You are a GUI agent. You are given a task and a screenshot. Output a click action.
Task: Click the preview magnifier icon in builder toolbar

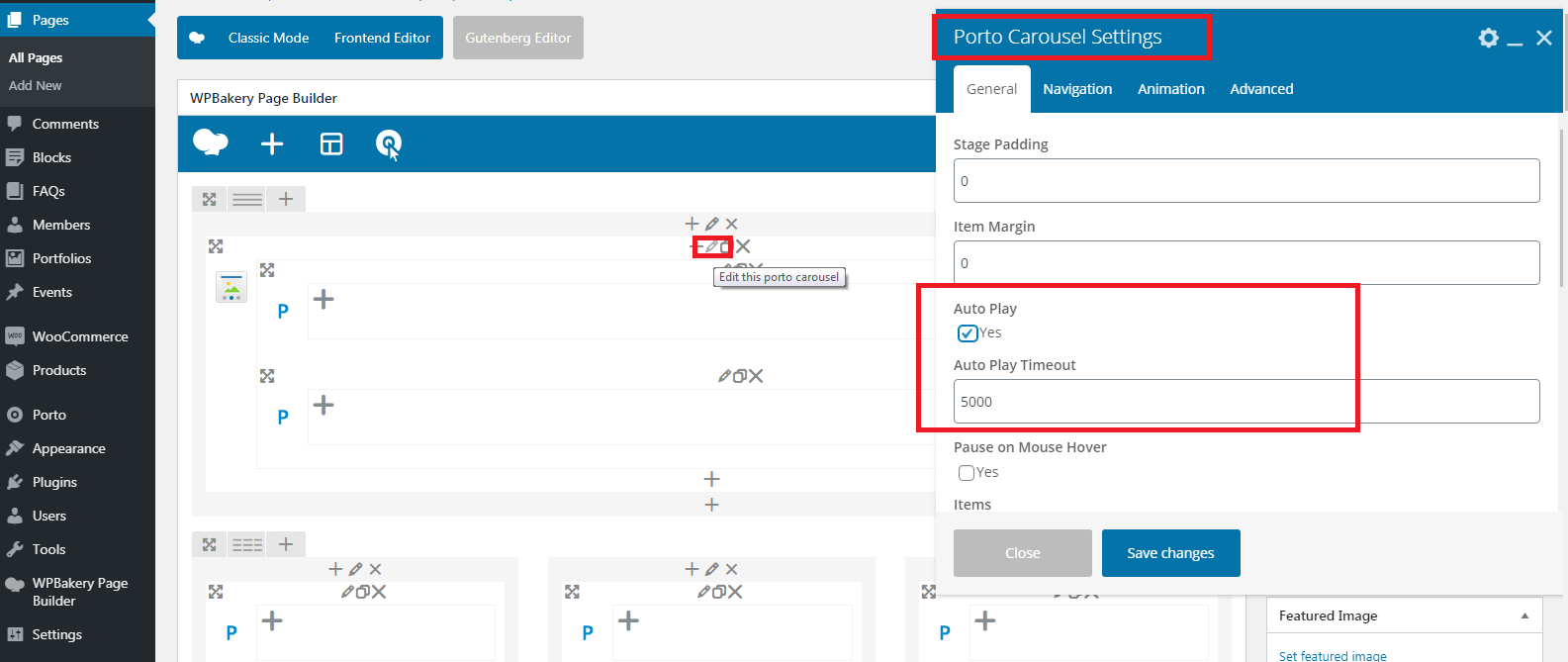[x=389, y=144]
